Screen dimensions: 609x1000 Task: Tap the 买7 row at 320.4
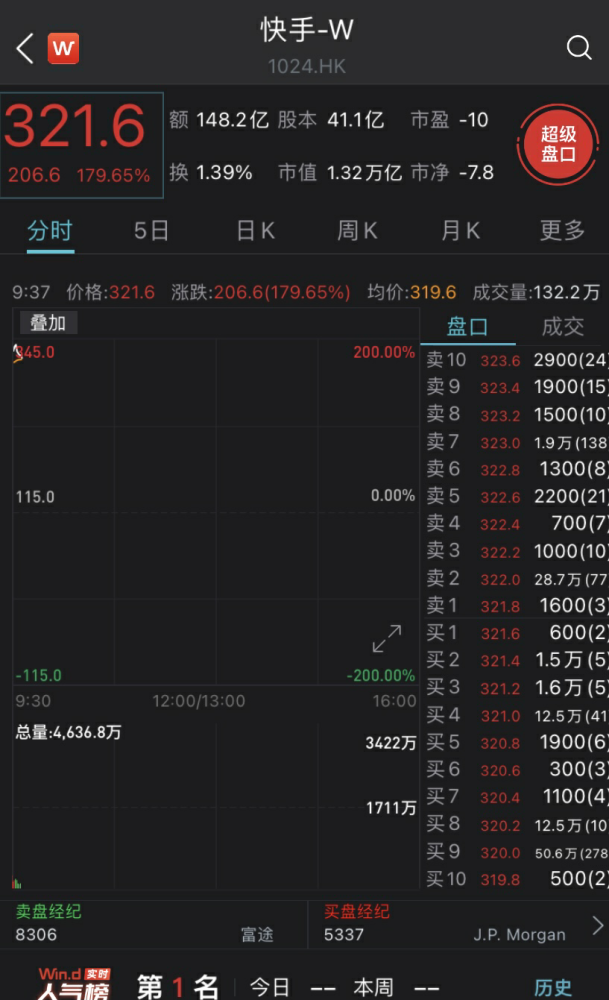click(517, 797)
